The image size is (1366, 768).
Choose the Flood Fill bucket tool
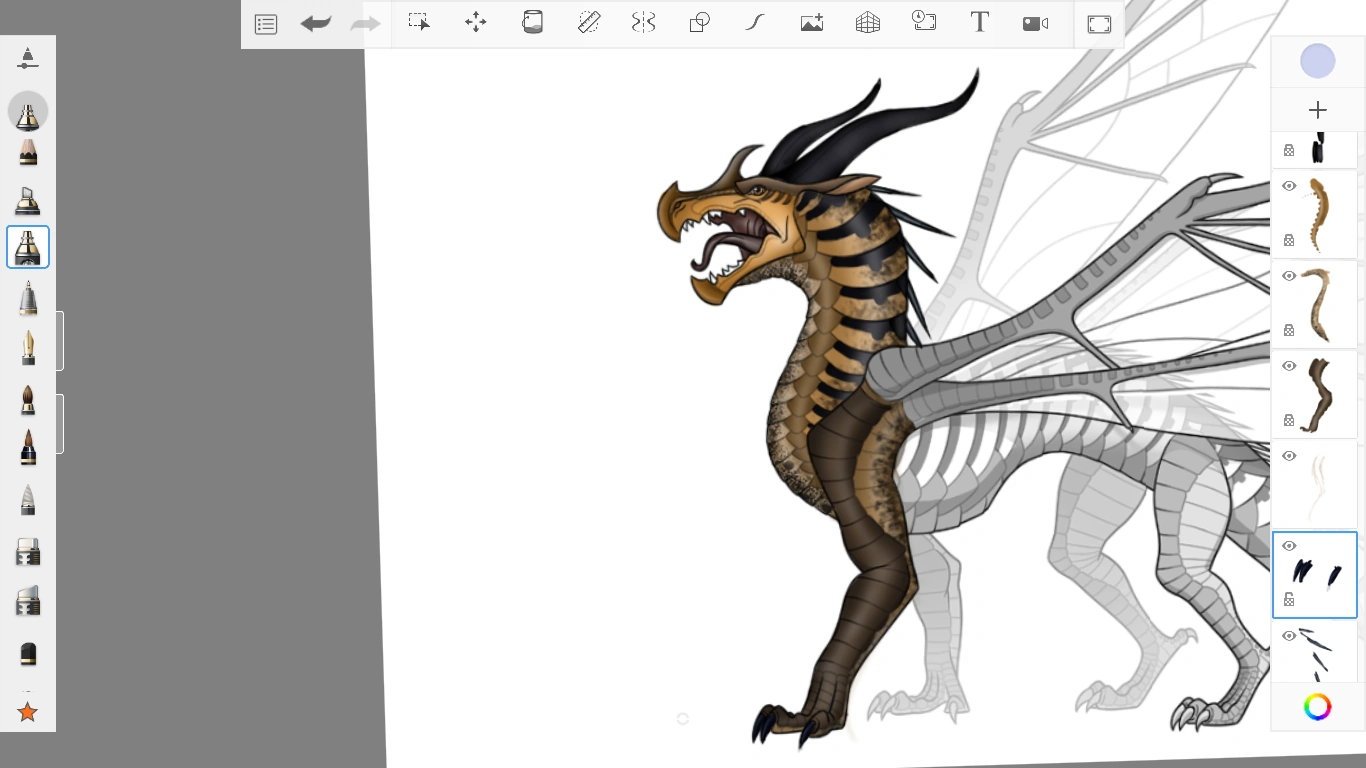(533, 23)
